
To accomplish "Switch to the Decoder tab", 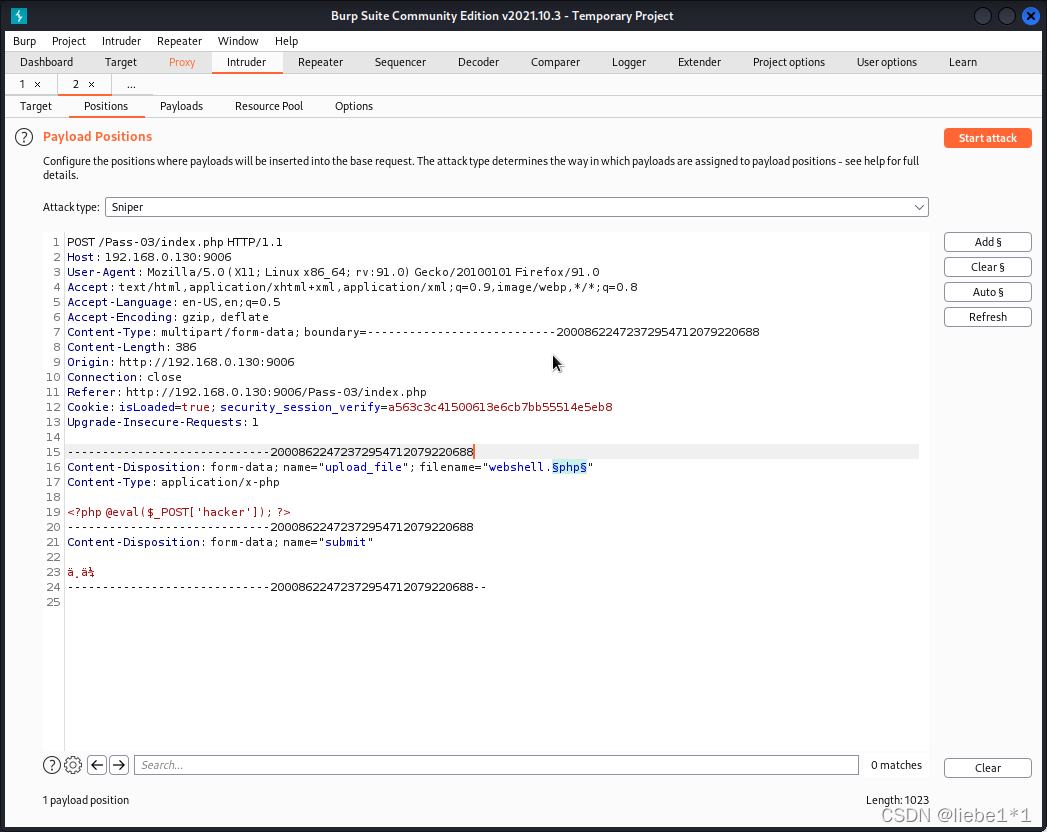I will (x=478, y=62).
